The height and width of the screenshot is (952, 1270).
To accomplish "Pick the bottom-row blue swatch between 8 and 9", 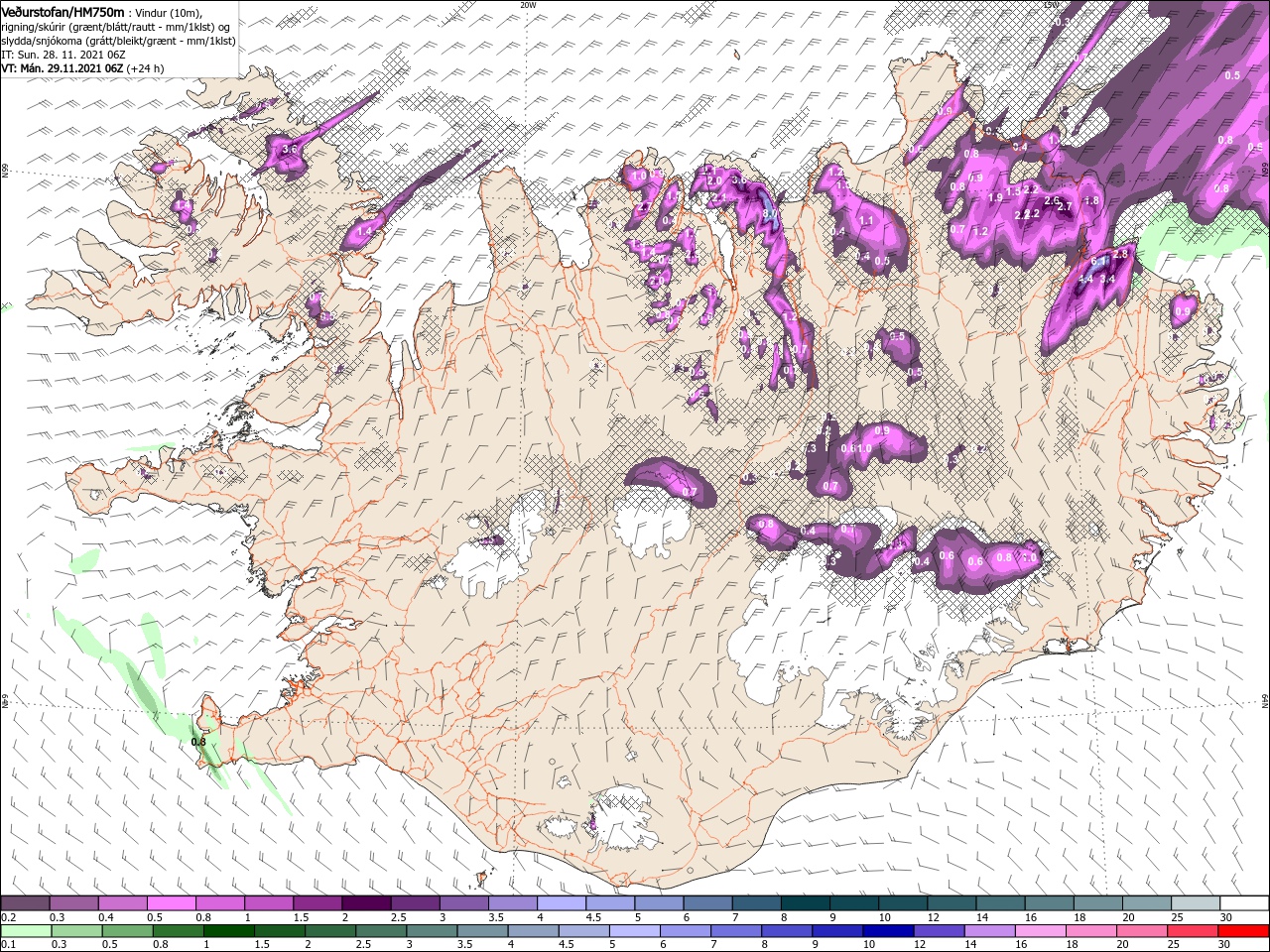I will pos(786,931).
